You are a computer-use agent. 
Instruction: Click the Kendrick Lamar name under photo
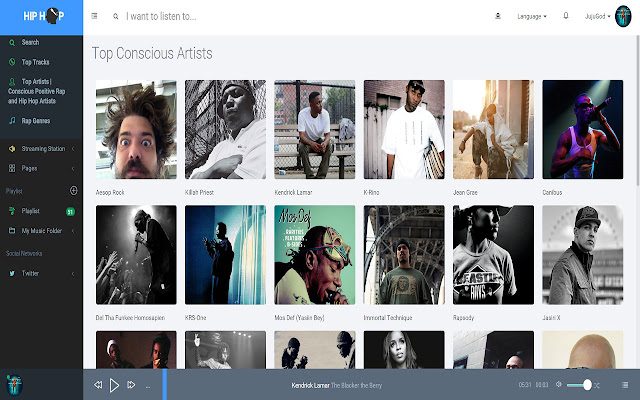(293, 192)
